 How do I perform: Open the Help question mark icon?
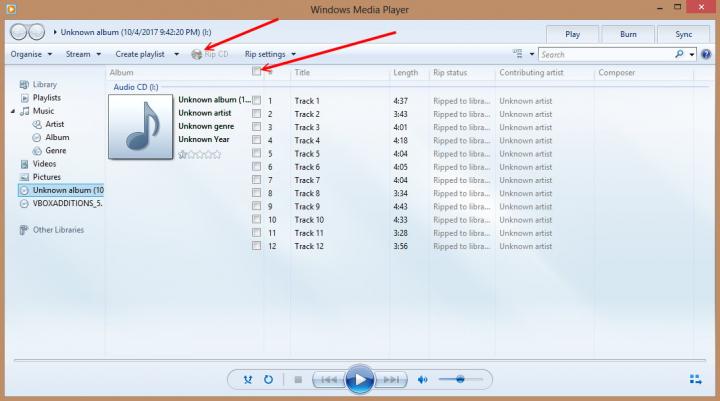tap(706, 54)
